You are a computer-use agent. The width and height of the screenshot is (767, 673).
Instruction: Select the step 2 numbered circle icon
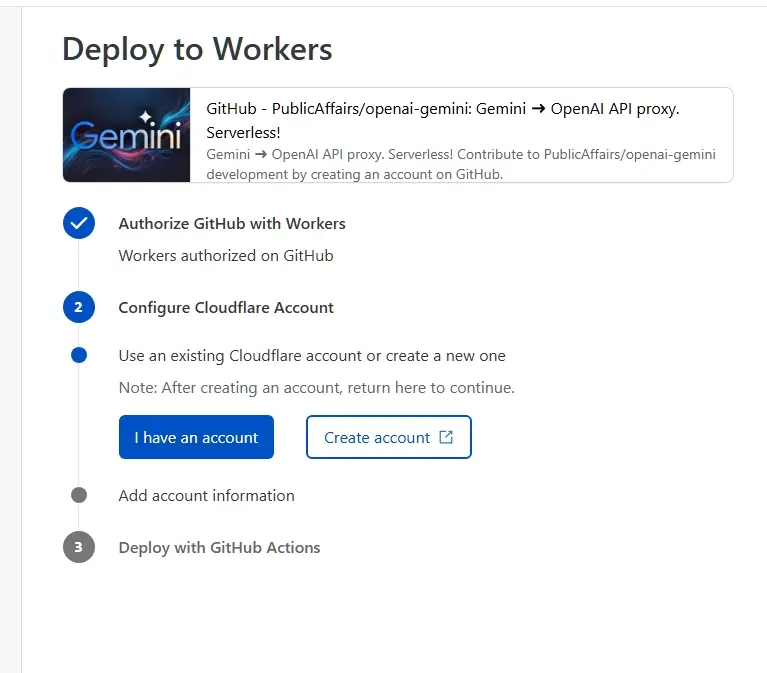point(79,307)
